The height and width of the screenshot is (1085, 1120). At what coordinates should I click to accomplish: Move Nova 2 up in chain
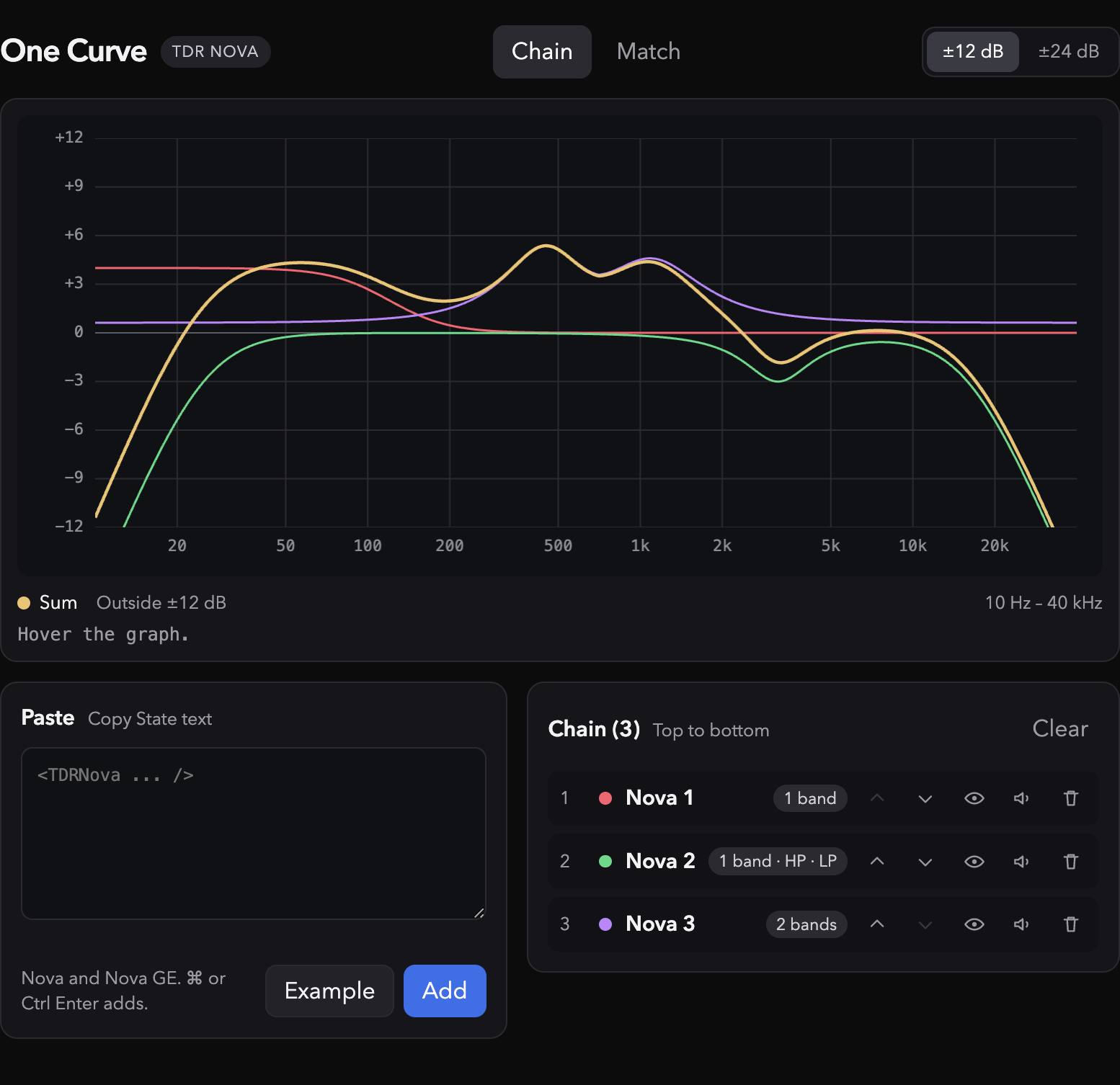tap(877, 862)
